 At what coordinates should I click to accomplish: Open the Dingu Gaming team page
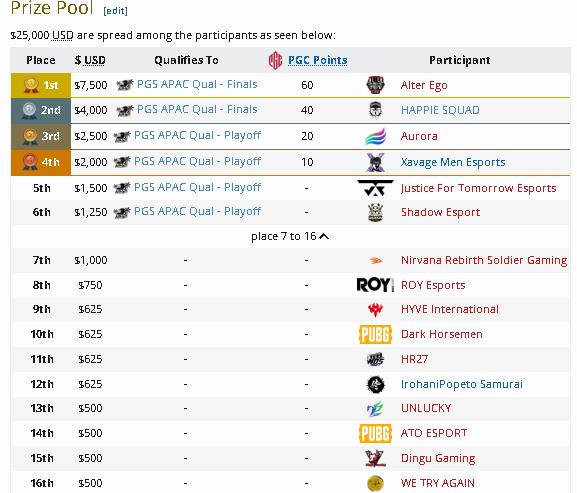[438, 458]
